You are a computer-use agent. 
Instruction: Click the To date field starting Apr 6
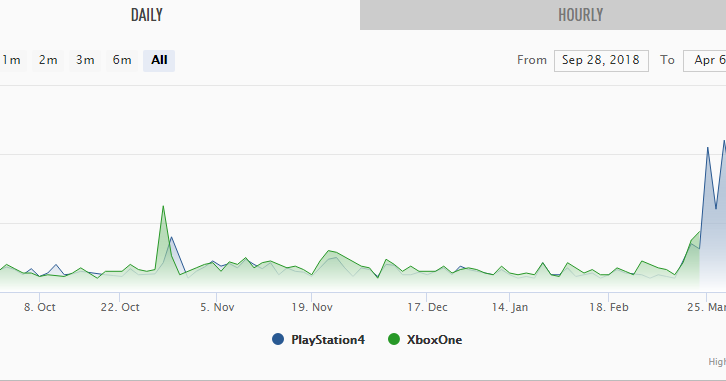click(x=705, y=60)
